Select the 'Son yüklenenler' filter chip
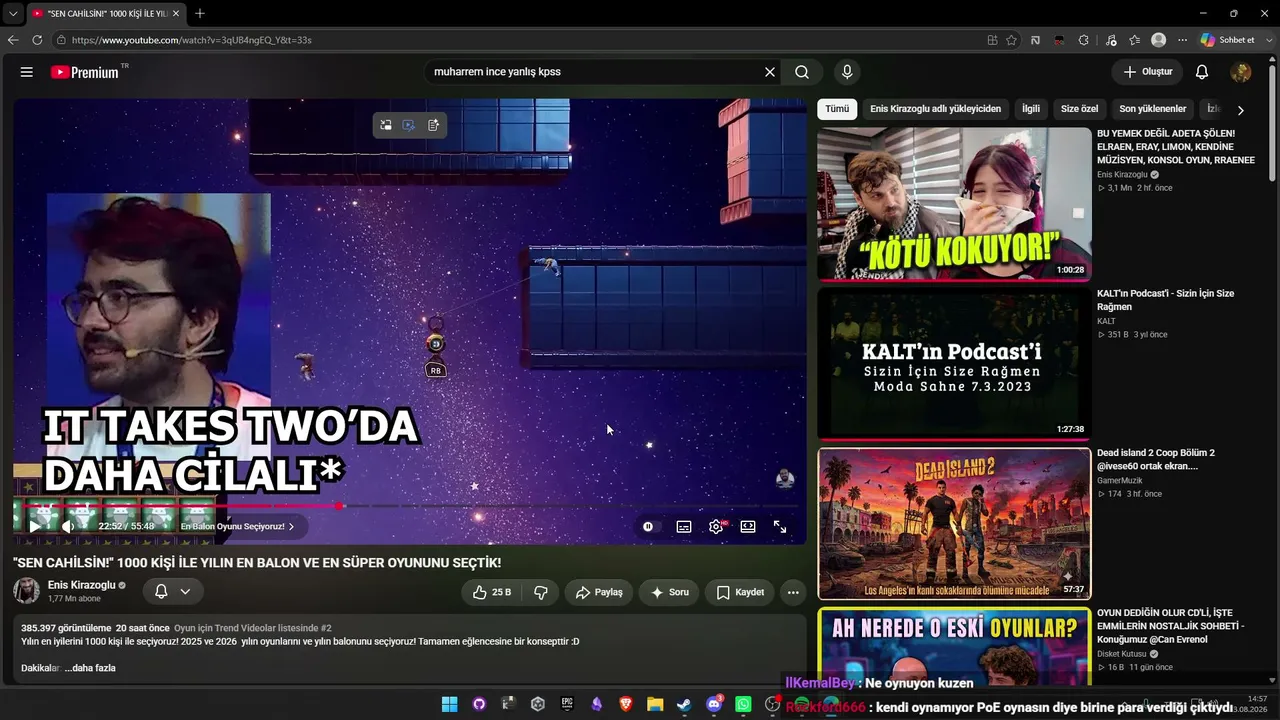Viewport: 1280px width, 720px height. point(1152,109)
